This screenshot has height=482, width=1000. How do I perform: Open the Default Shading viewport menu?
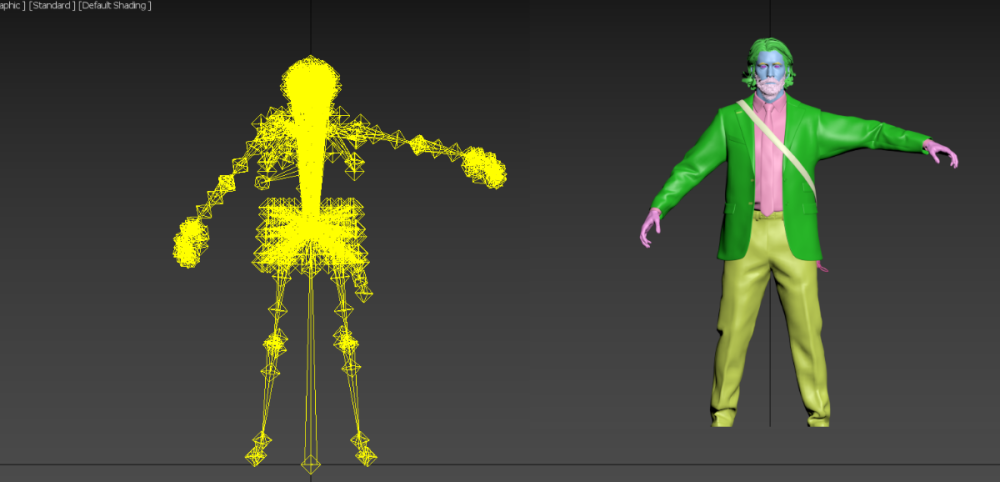pyautogui.click(x=116, y=6)
